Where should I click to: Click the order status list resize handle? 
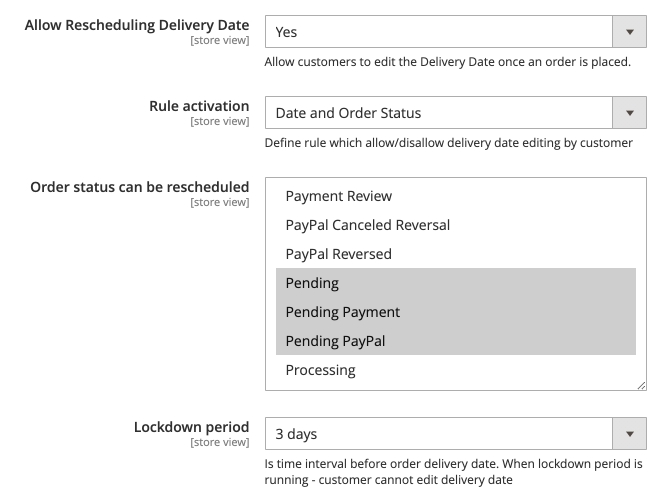[x=641, y=385]
